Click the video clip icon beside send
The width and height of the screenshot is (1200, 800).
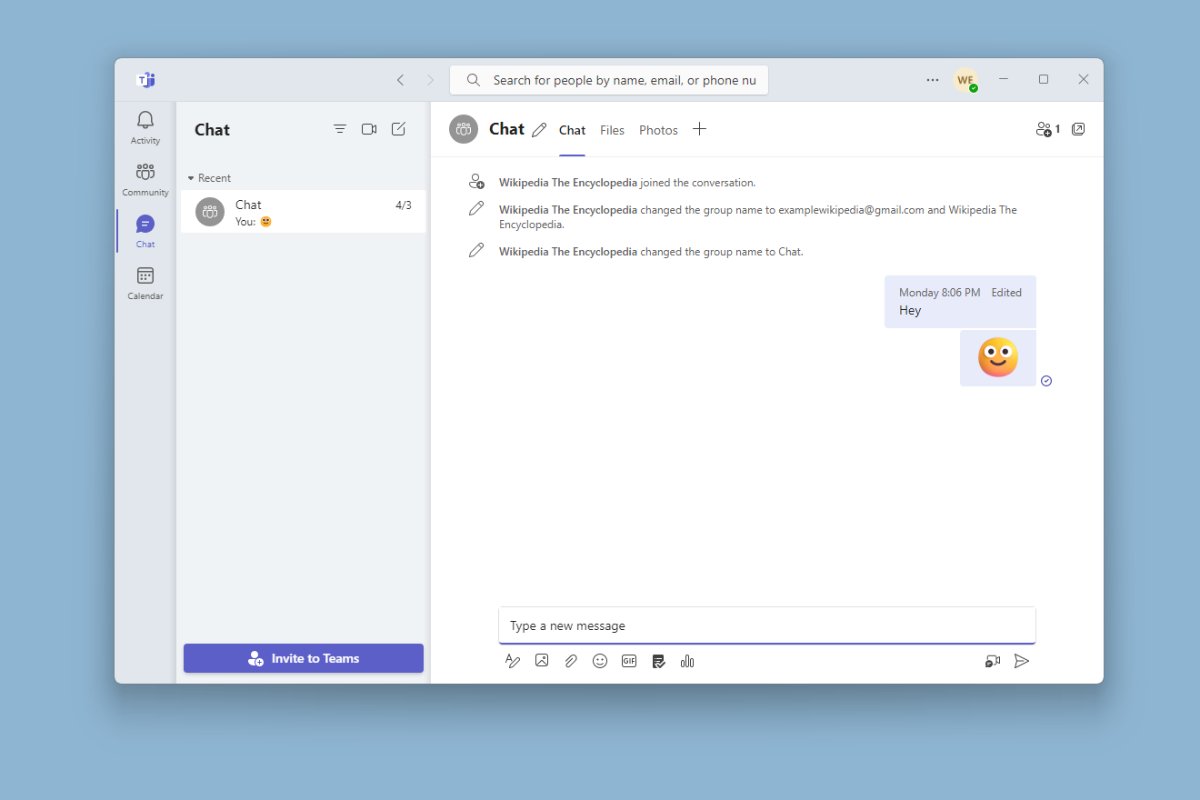[992, 661]
